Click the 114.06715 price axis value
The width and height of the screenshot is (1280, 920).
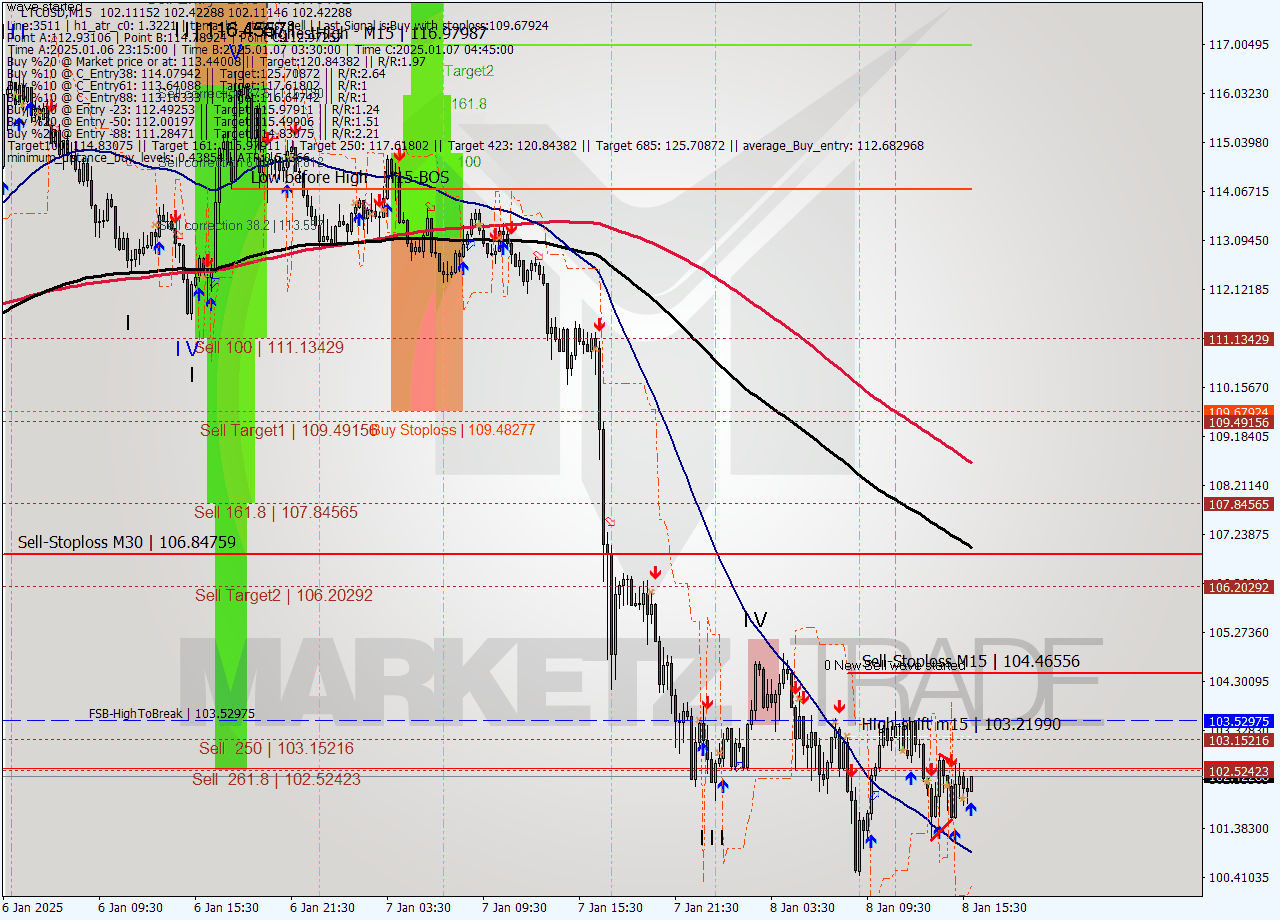[x=1239, y=192]
